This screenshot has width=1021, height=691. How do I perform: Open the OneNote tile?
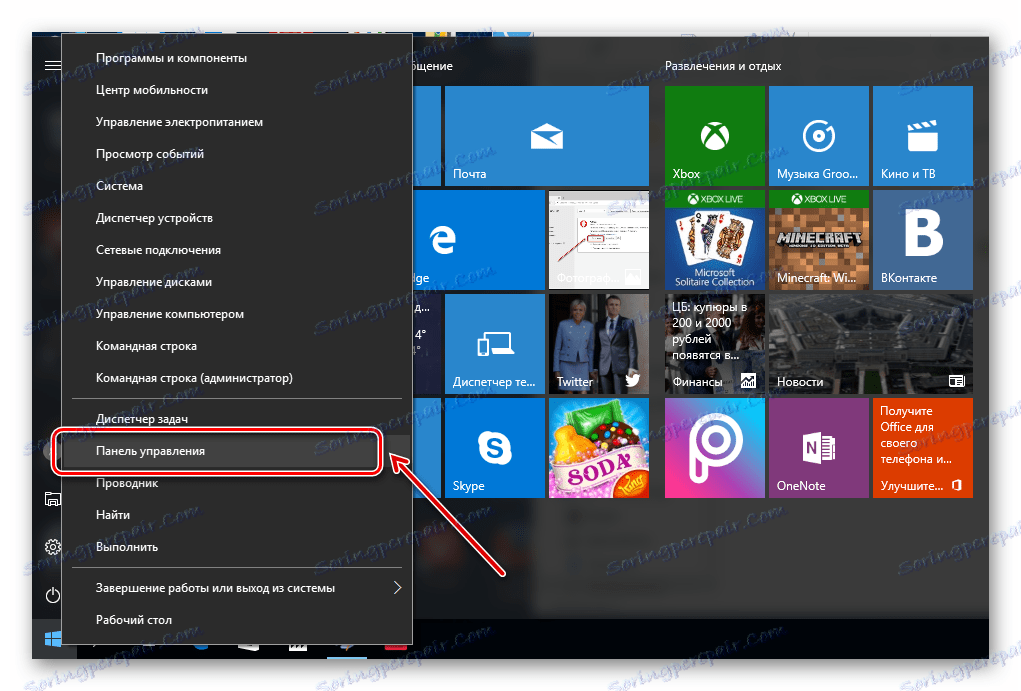(x=818, y=448)
